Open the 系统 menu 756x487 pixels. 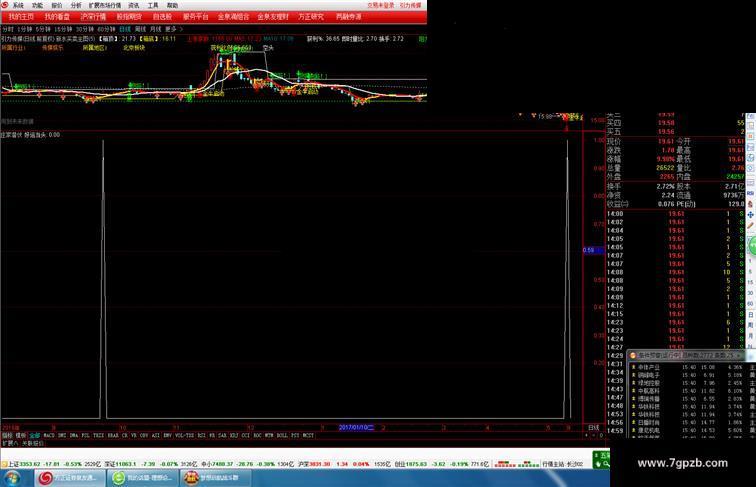[18, 5]
